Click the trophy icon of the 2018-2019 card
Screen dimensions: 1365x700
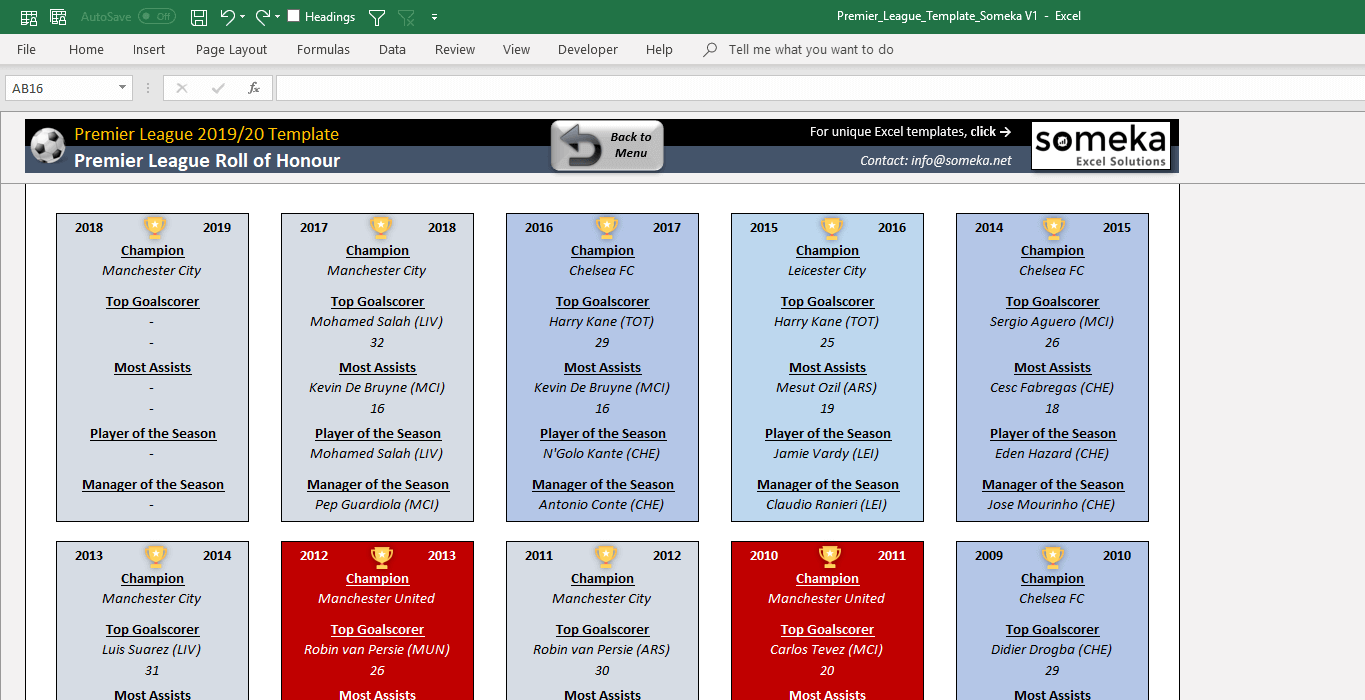coord(154,227)
